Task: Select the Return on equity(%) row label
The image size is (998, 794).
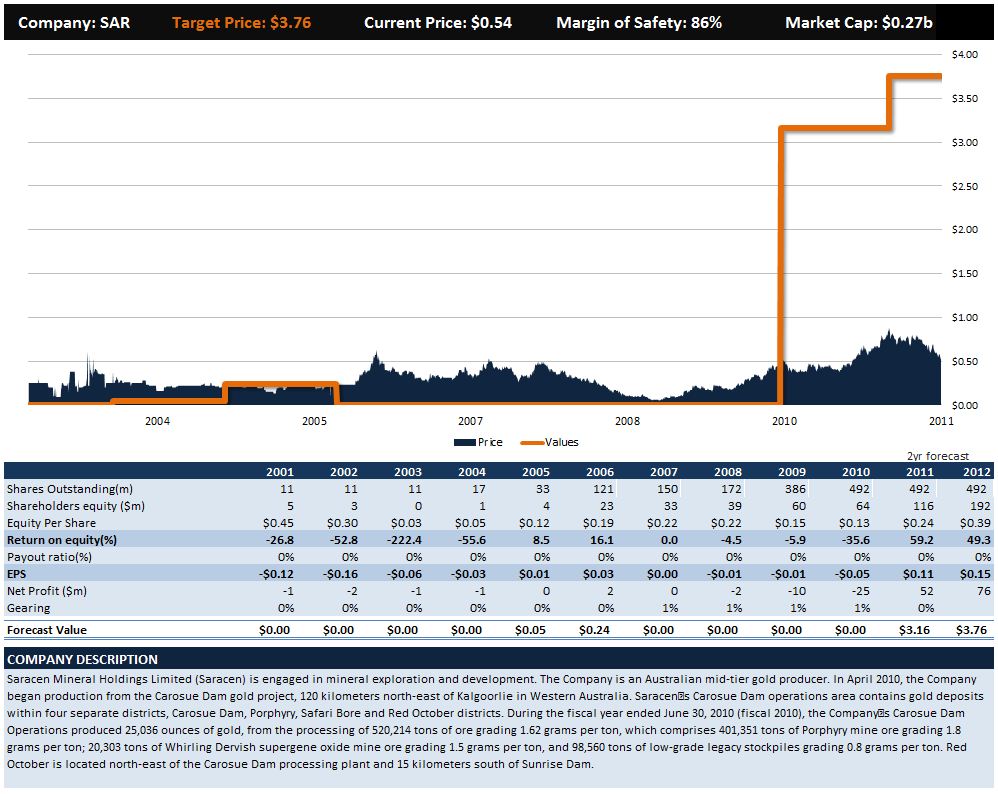Action: 62,540
